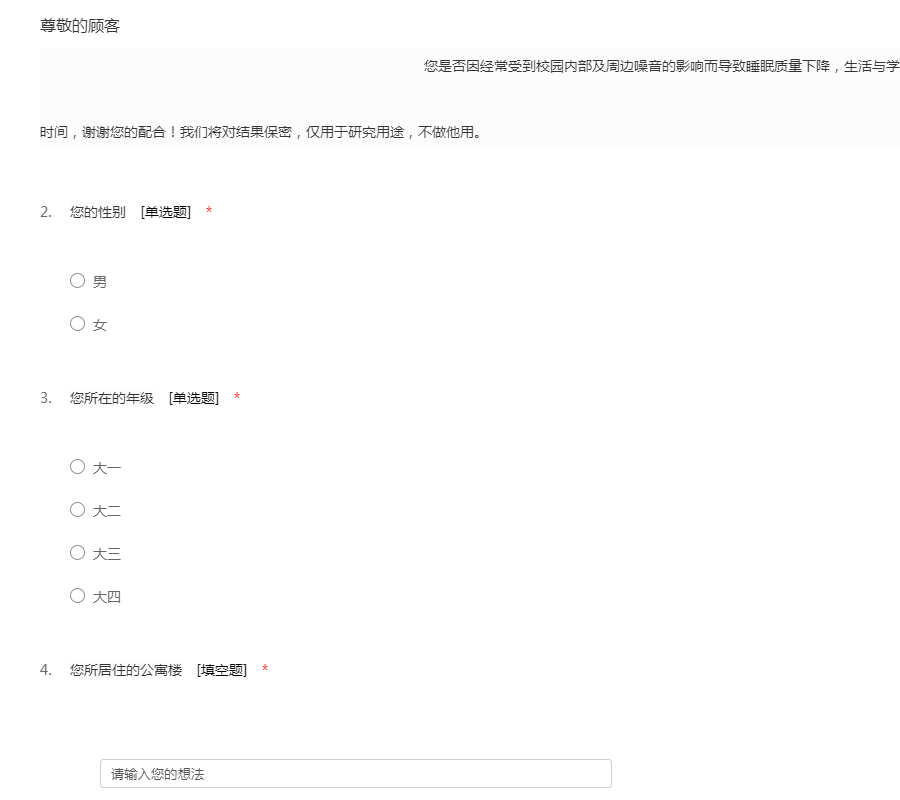Click the 您的性别 question title

click(x=98, y=212)
